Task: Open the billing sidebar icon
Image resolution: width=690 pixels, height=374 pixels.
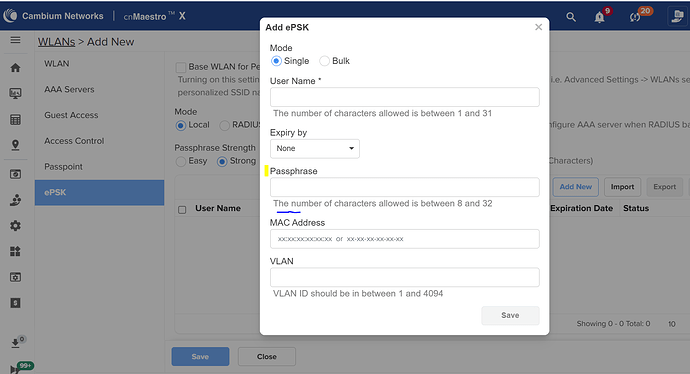Action: pos(15,303)
